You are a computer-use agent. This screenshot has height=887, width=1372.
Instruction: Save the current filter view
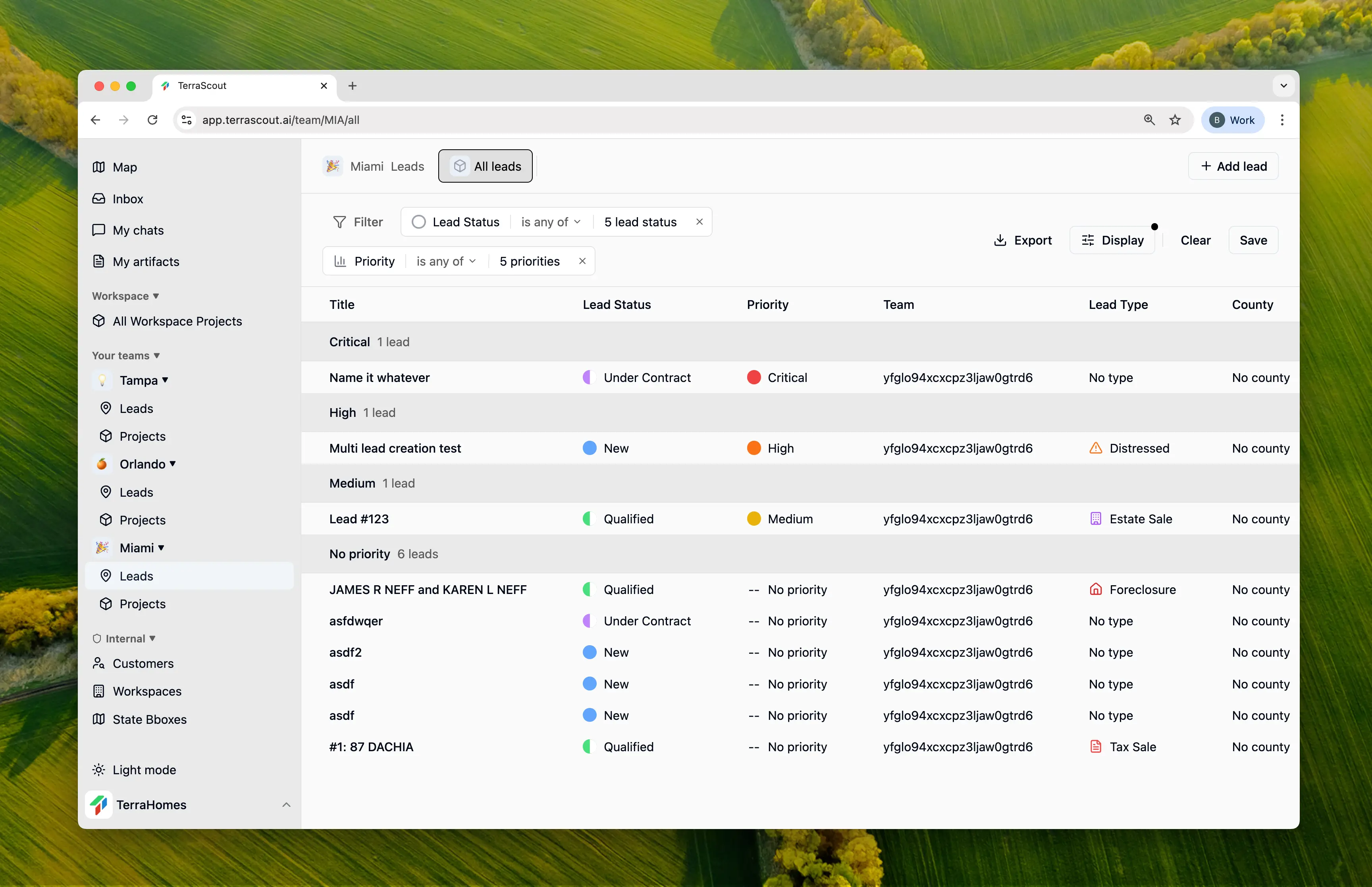point(1253,240)
